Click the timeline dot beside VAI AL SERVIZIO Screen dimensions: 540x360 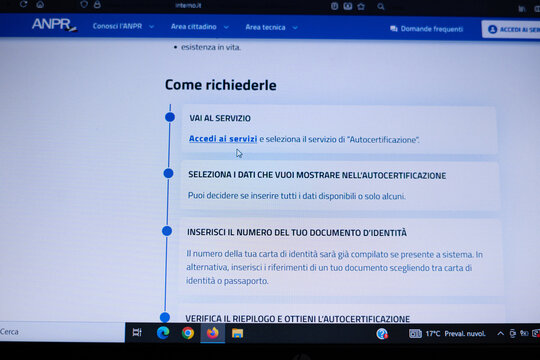click(x=170, y=117)
